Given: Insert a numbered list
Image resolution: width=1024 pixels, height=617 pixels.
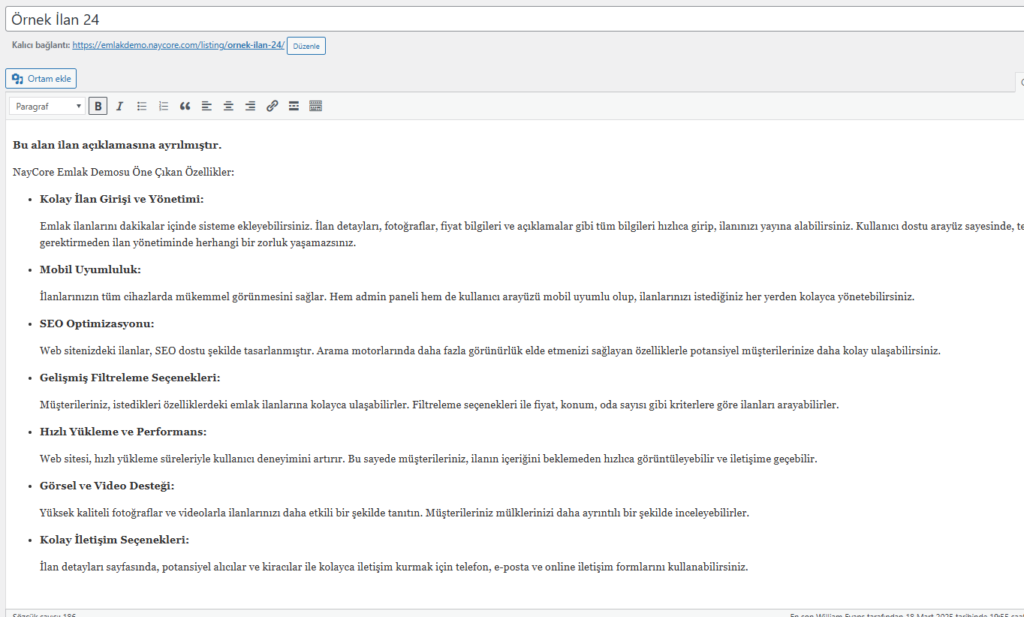Looking at the screenshot, I should 163,106.
